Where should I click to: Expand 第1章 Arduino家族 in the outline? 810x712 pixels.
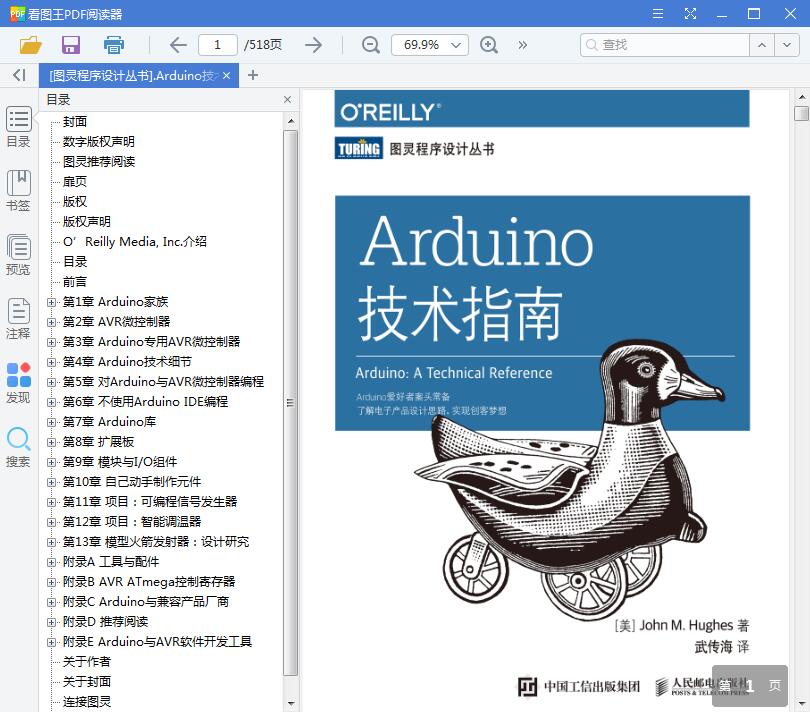click(x=51, y=302)
